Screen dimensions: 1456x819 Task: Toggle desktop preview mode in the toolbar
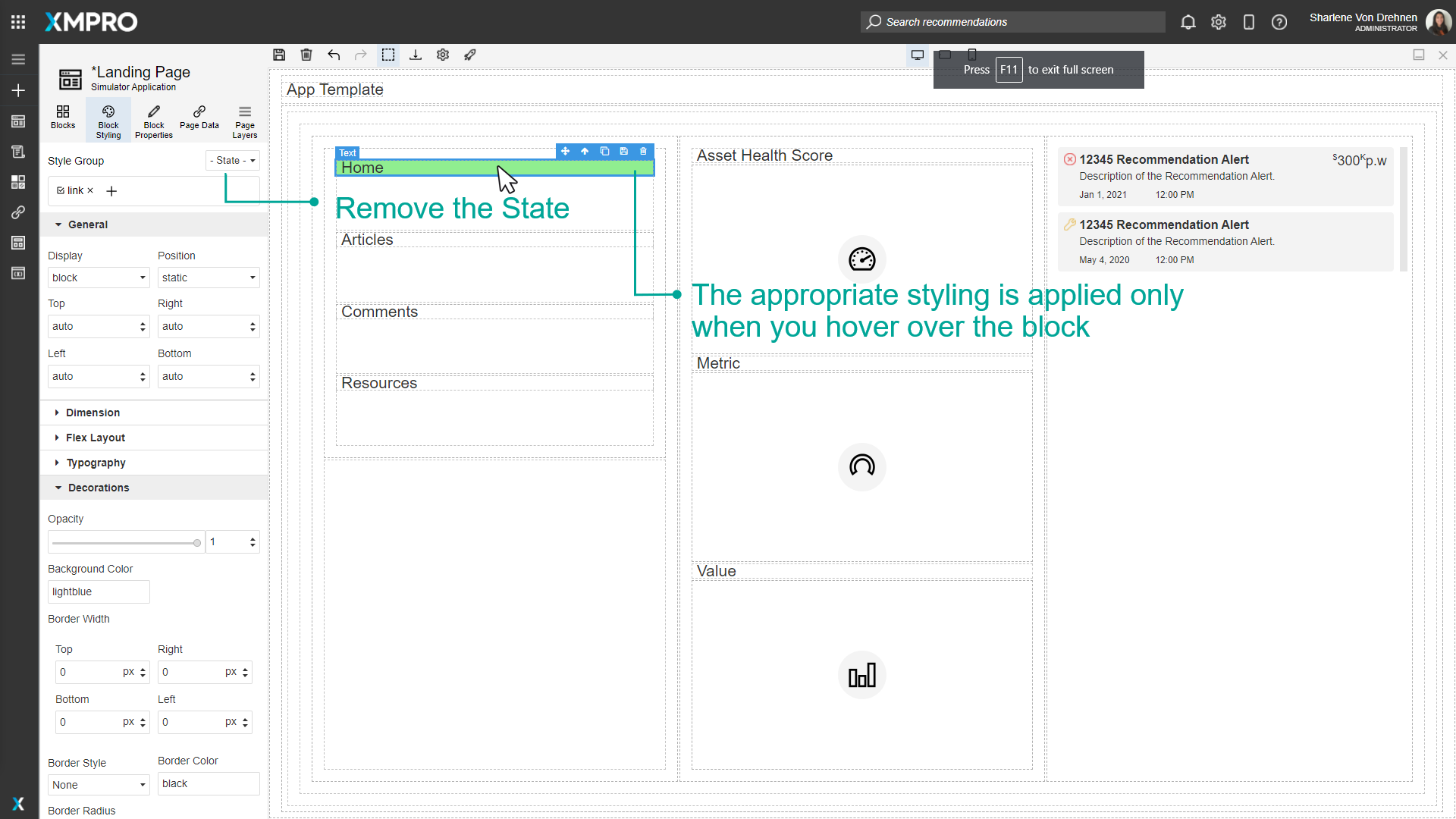click(917, 55)
